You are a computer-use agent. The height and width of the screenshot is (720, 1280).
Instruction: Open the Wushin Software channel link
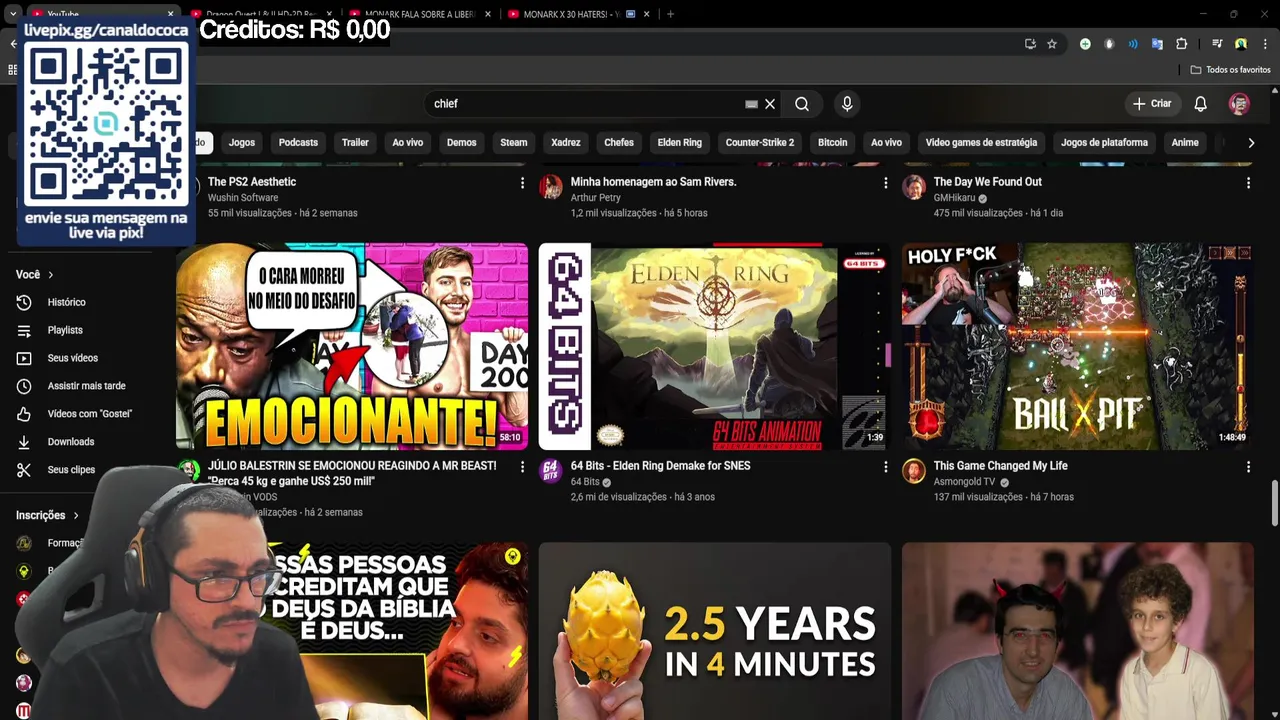click(x=243, y=198)
